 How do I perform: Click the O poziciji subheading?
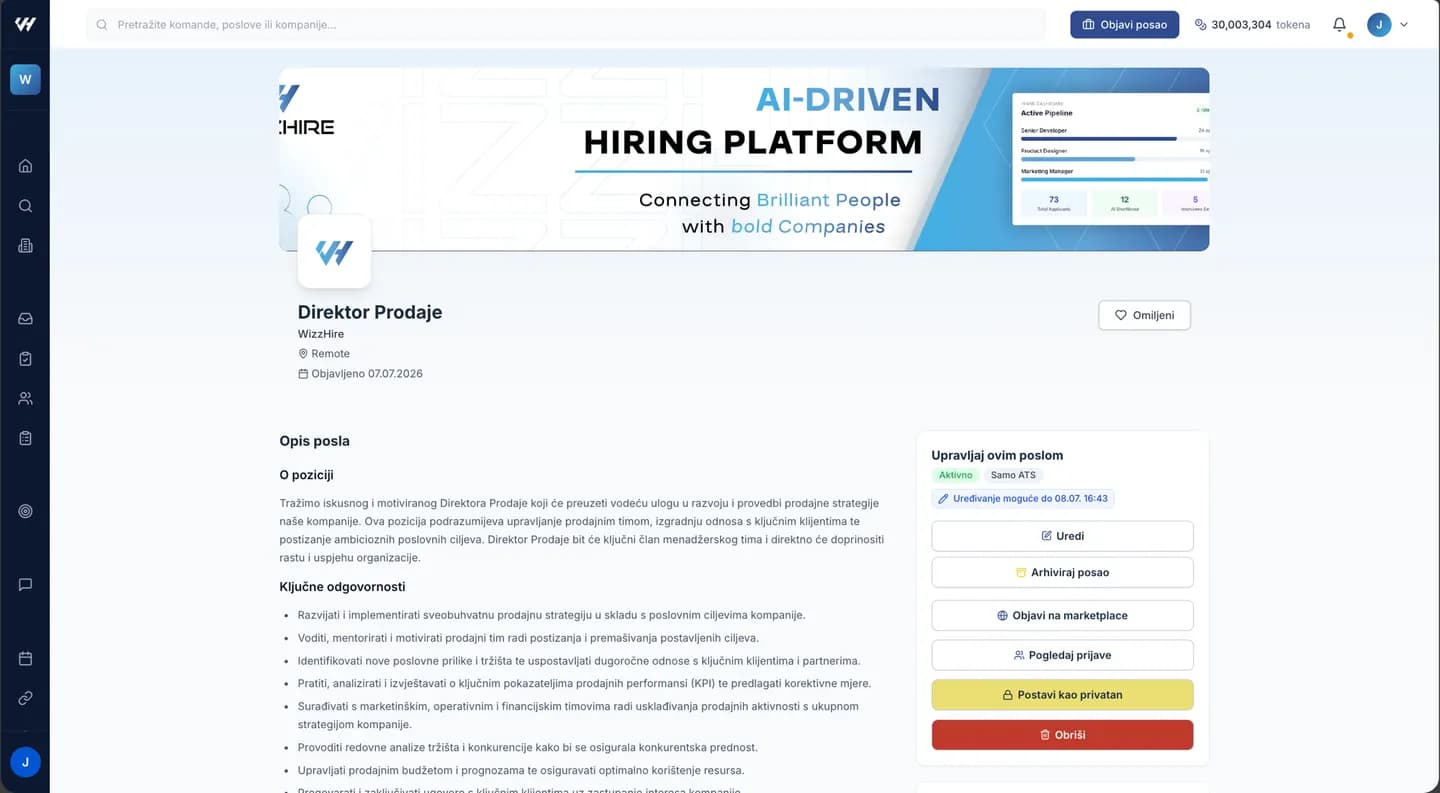[306, 475]
